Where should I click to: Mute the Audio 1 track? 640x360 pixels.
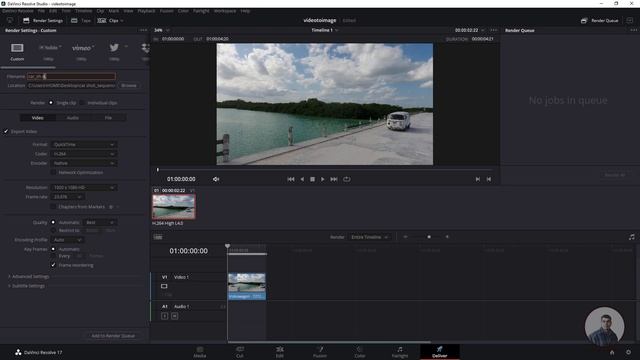[174, 316]
